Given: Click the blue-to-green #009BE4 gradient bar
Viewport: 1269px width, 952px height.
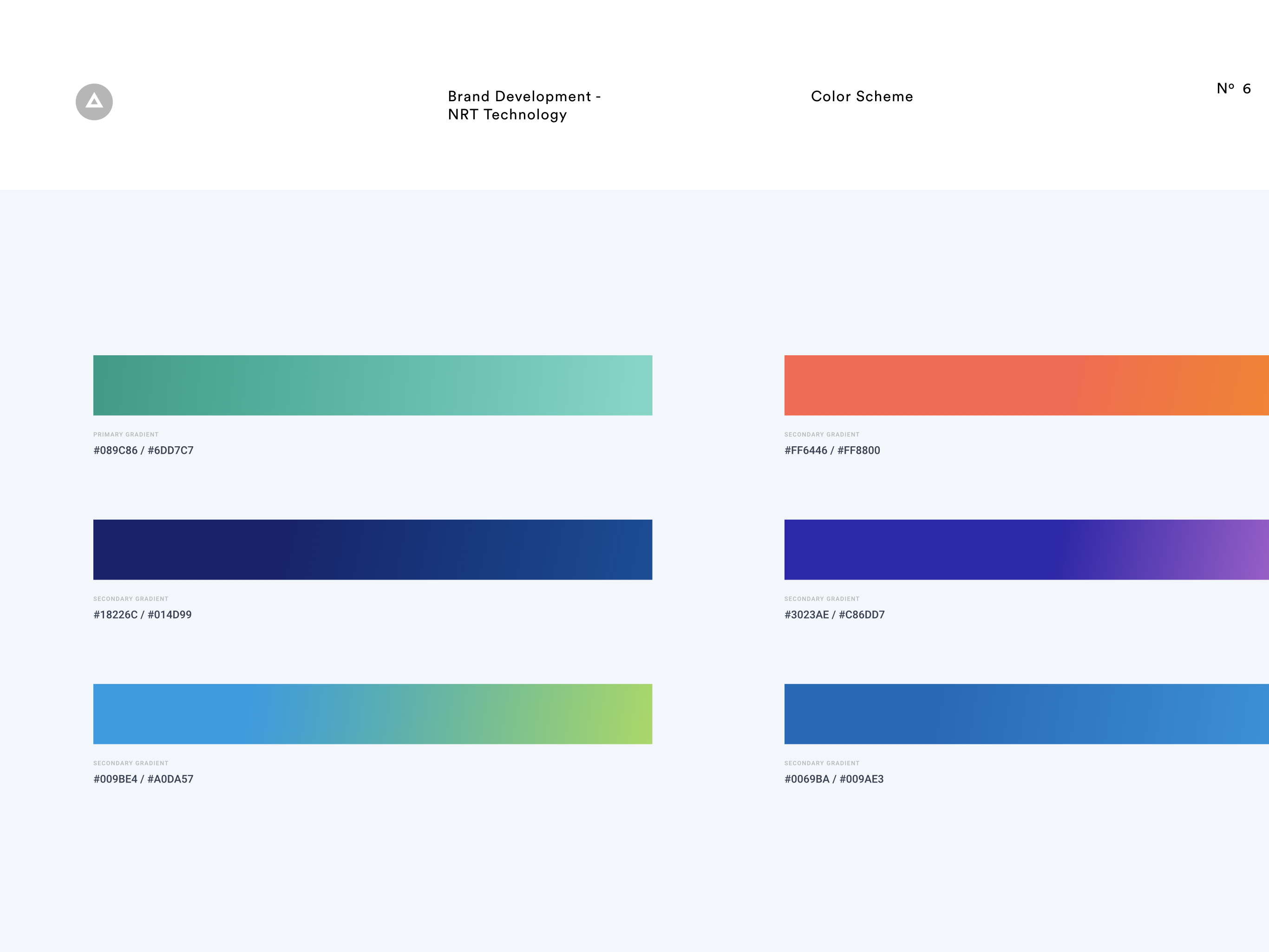Looking at the screenshot, I should click(373, 714).
